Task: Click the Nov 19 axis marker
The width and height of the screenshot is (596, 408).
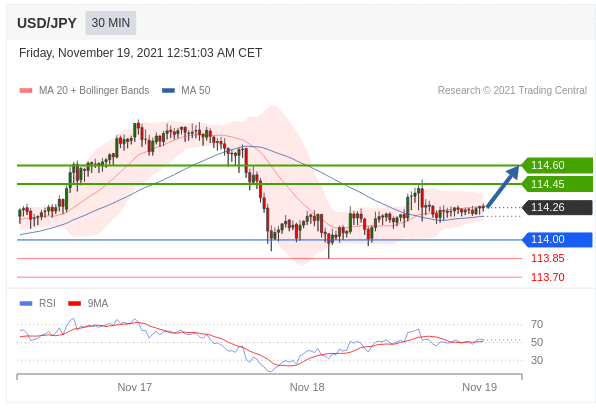Action: click(479, 387)
